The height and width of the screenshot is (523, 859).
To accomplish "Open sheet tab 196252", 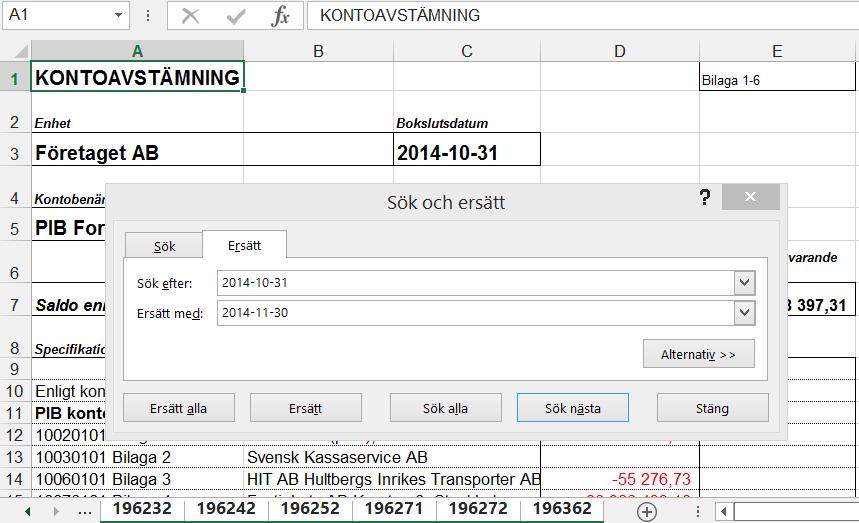I will (x=310, y=509).
